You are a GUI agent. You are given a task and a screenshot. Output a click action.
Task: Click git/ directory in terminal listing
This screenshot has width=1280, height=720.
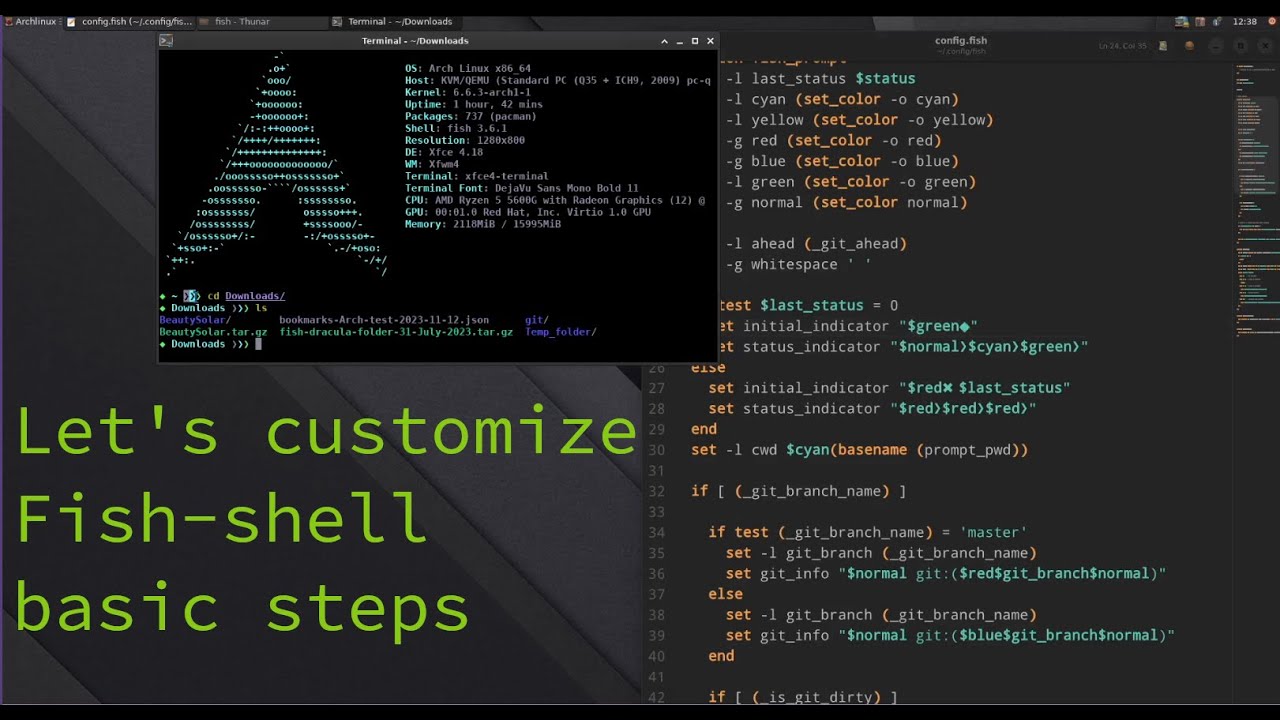(537, 320)
